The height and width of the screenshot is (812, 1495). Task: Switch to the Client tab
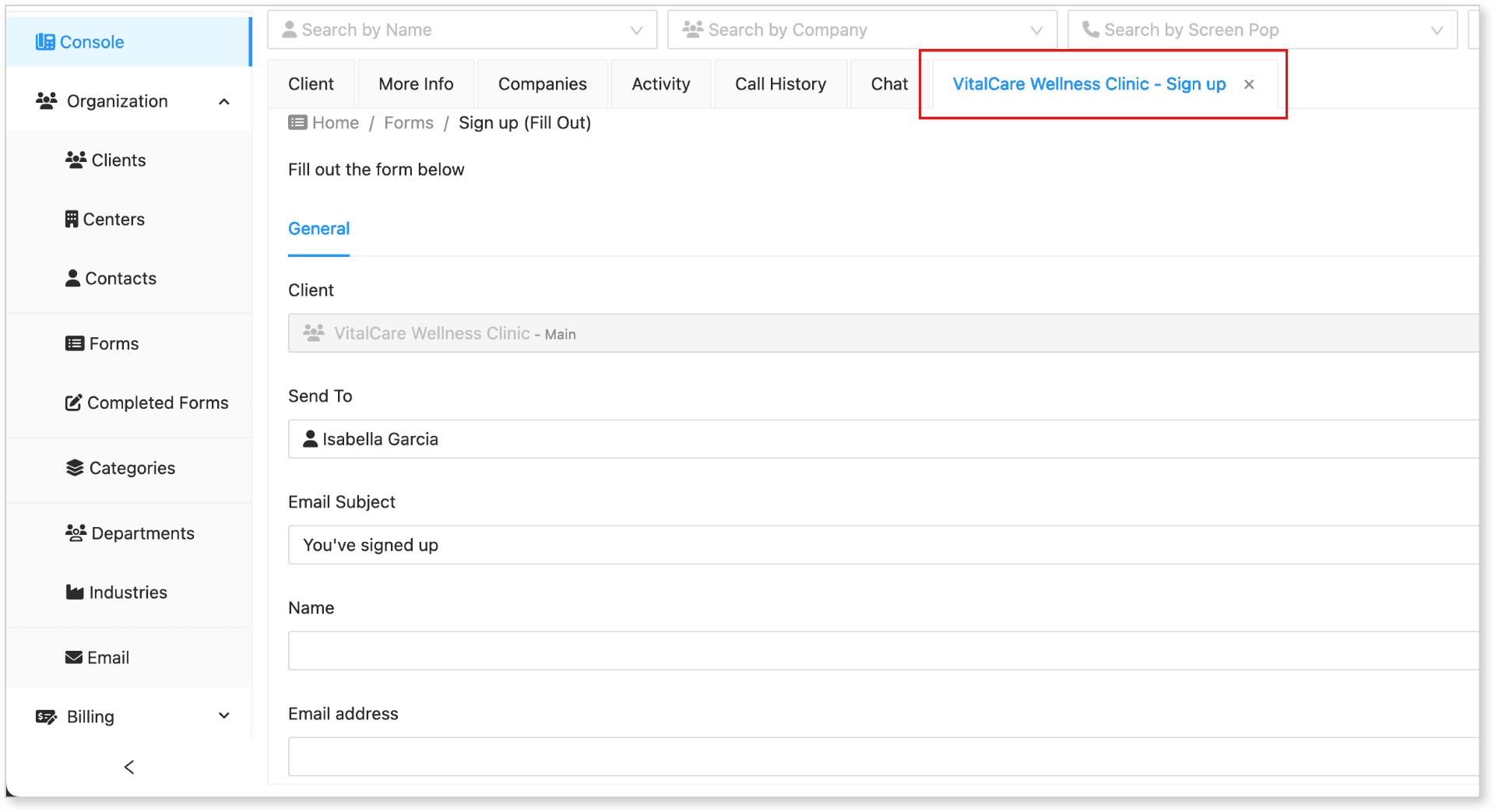[x=311, y=84]
